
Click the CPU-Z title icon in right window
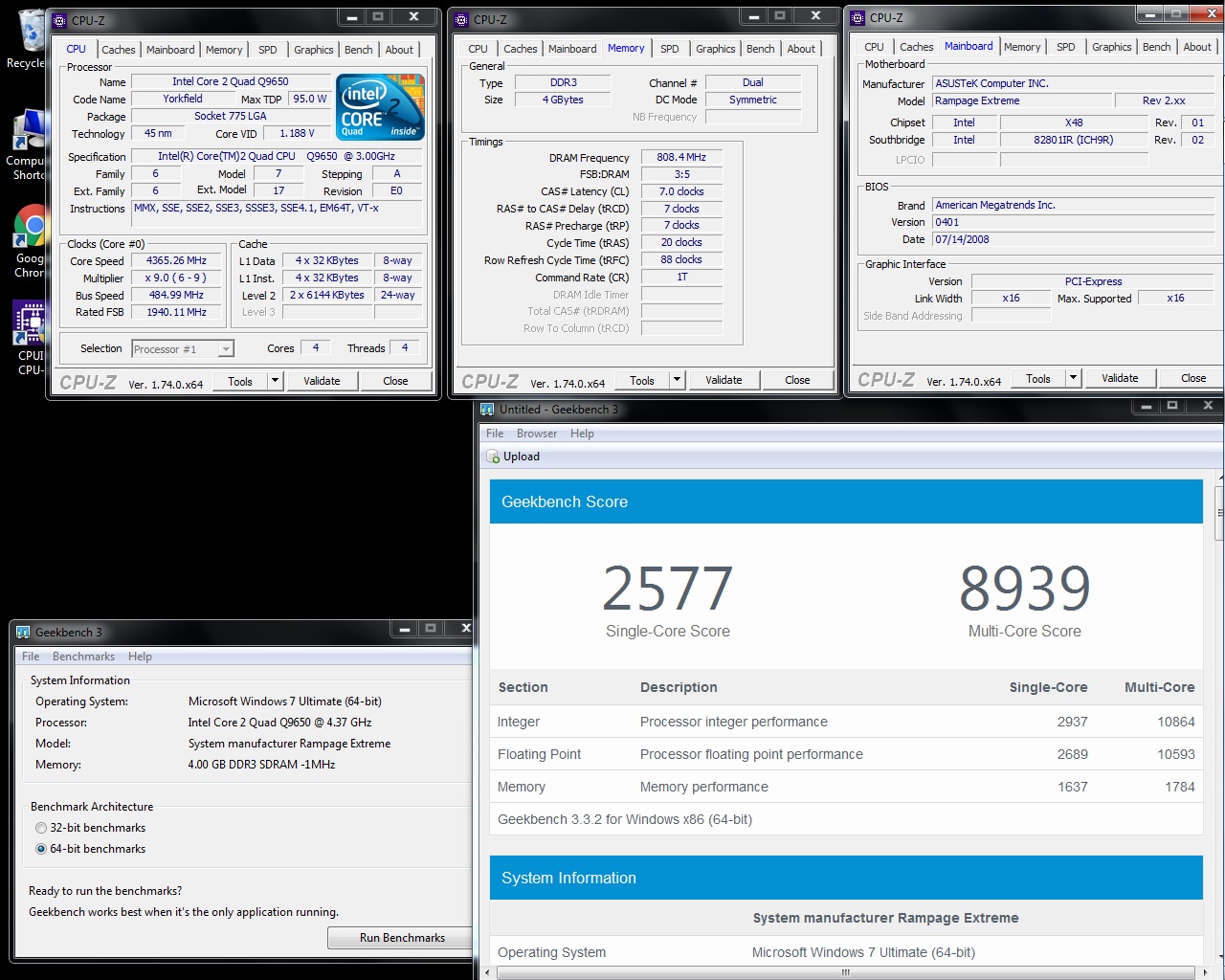coord(858,17)
